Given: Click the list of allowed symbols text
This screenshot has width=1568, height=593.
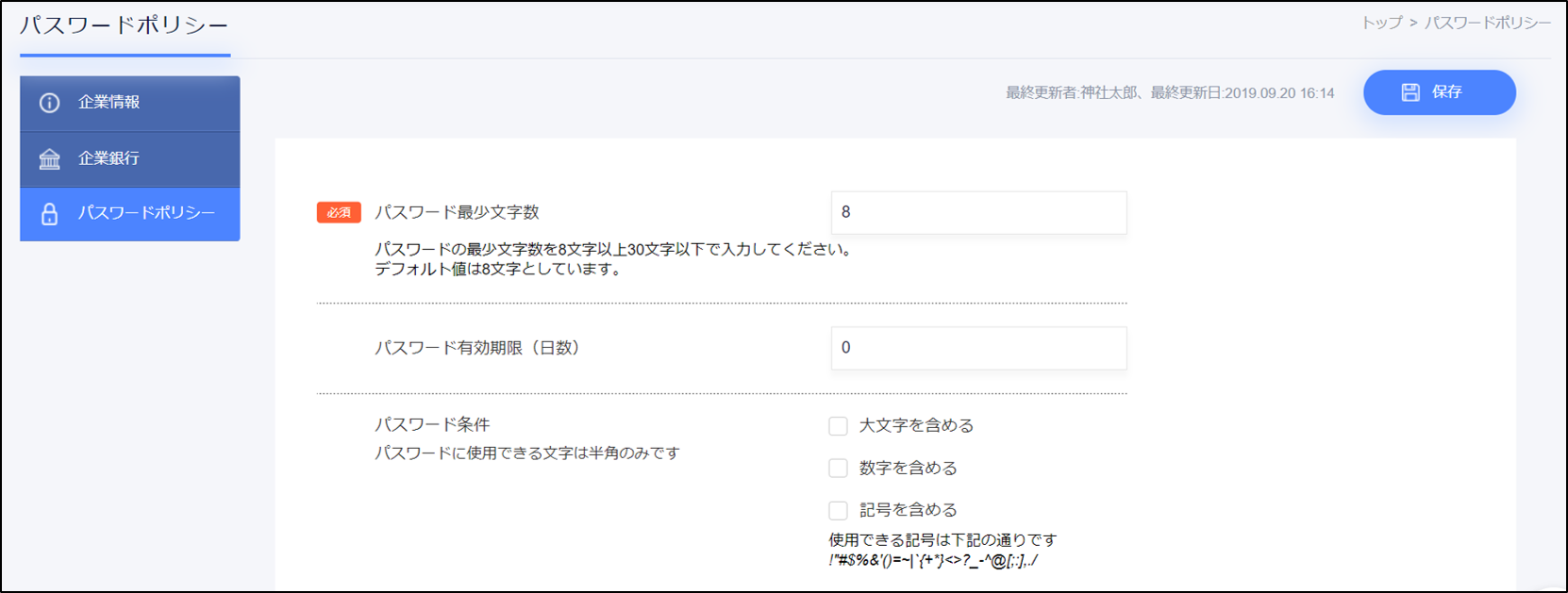Looking at the screenshot, I should tap(933, 561).
